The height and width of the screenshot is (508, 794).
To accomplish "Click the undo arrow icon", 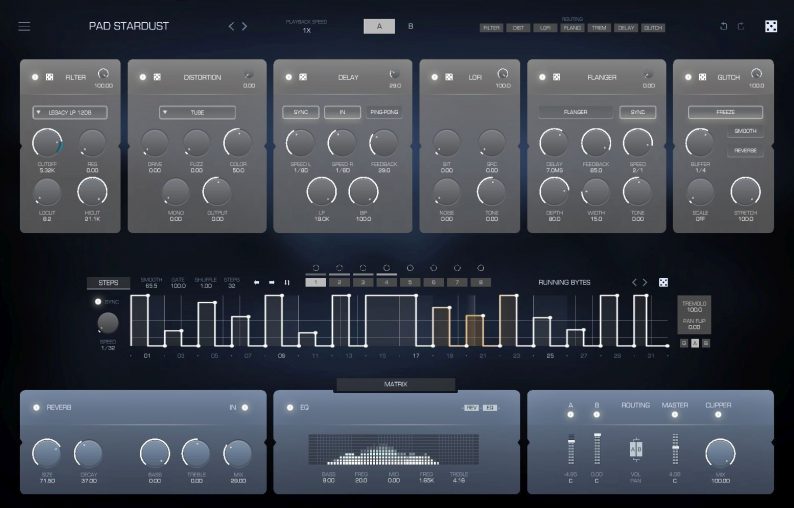I will tap(724, 26).
